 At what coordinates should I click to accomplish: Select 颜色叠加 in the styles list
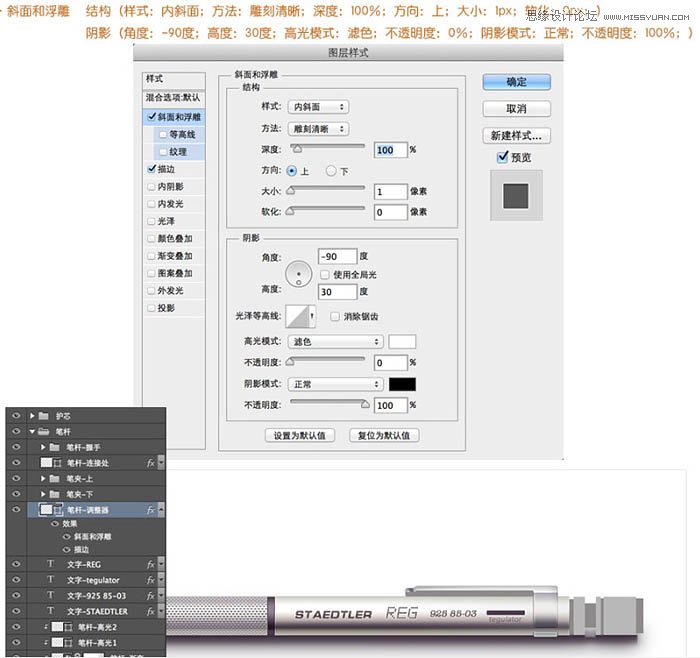tap(174, 239)
